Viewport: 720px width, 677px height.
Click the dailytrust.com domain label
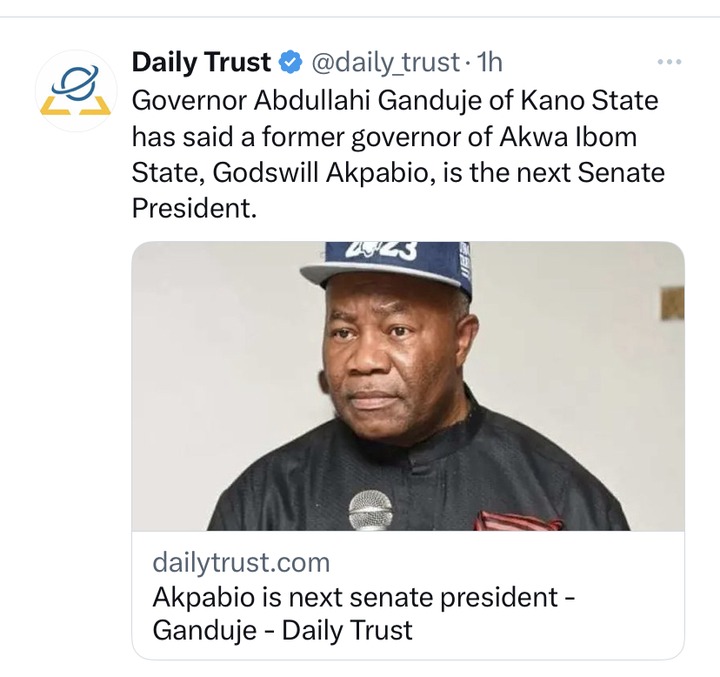tap(240, 563)
